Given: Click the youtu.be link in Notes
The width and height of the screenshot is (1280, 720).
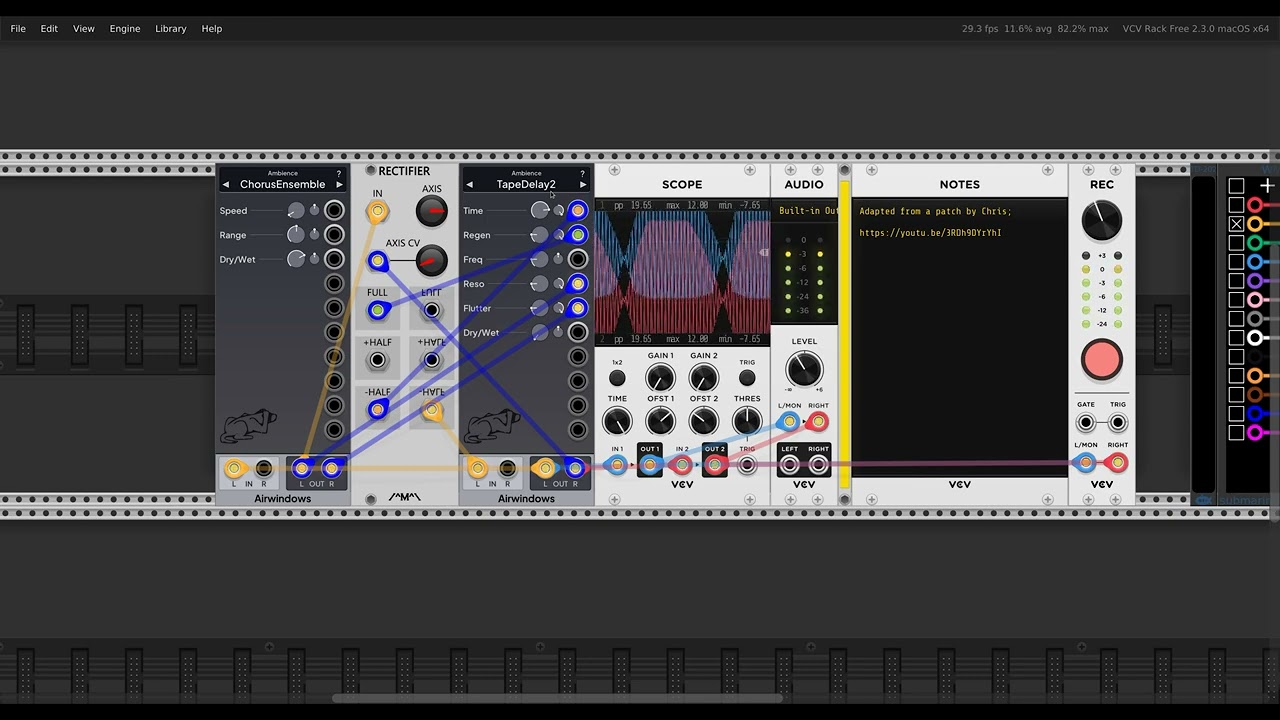Looking at the screenshot, I should click(x=930, y=233).
